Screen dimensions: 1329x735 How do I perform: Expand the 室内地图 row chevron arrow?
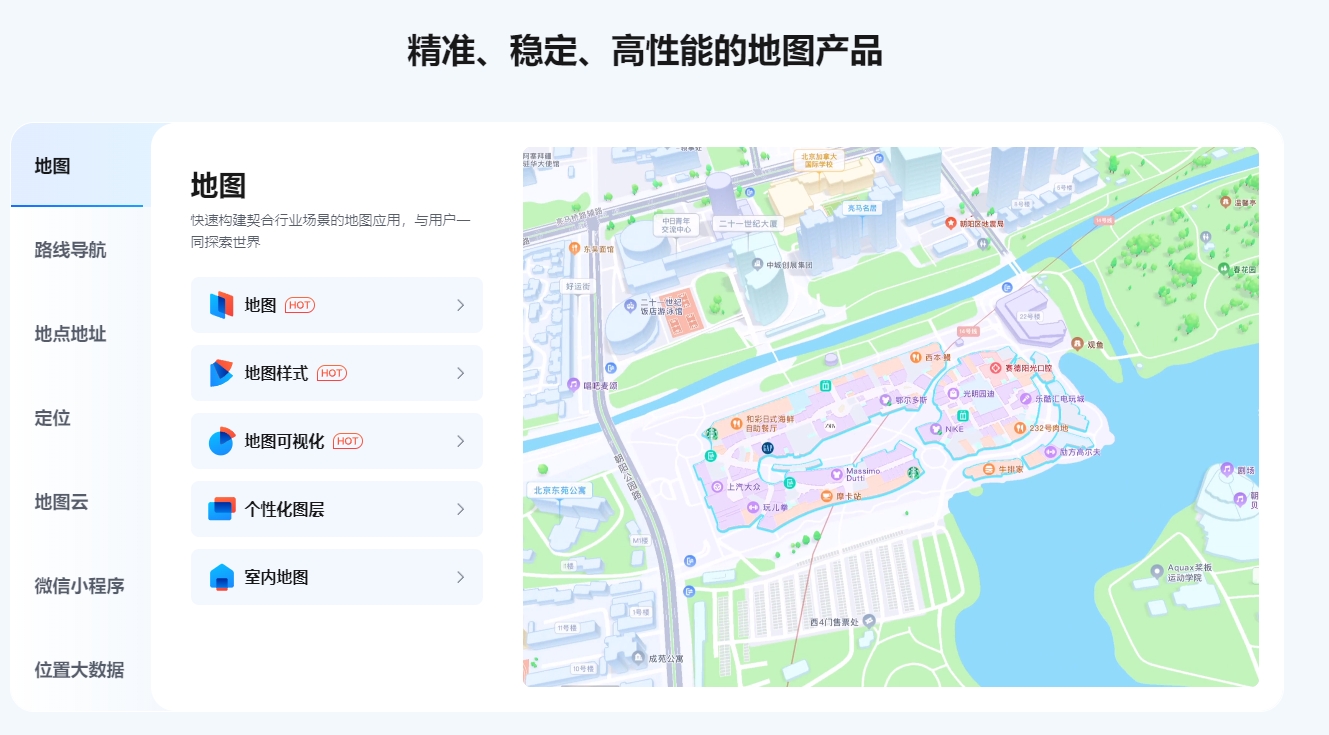[460, 577]
